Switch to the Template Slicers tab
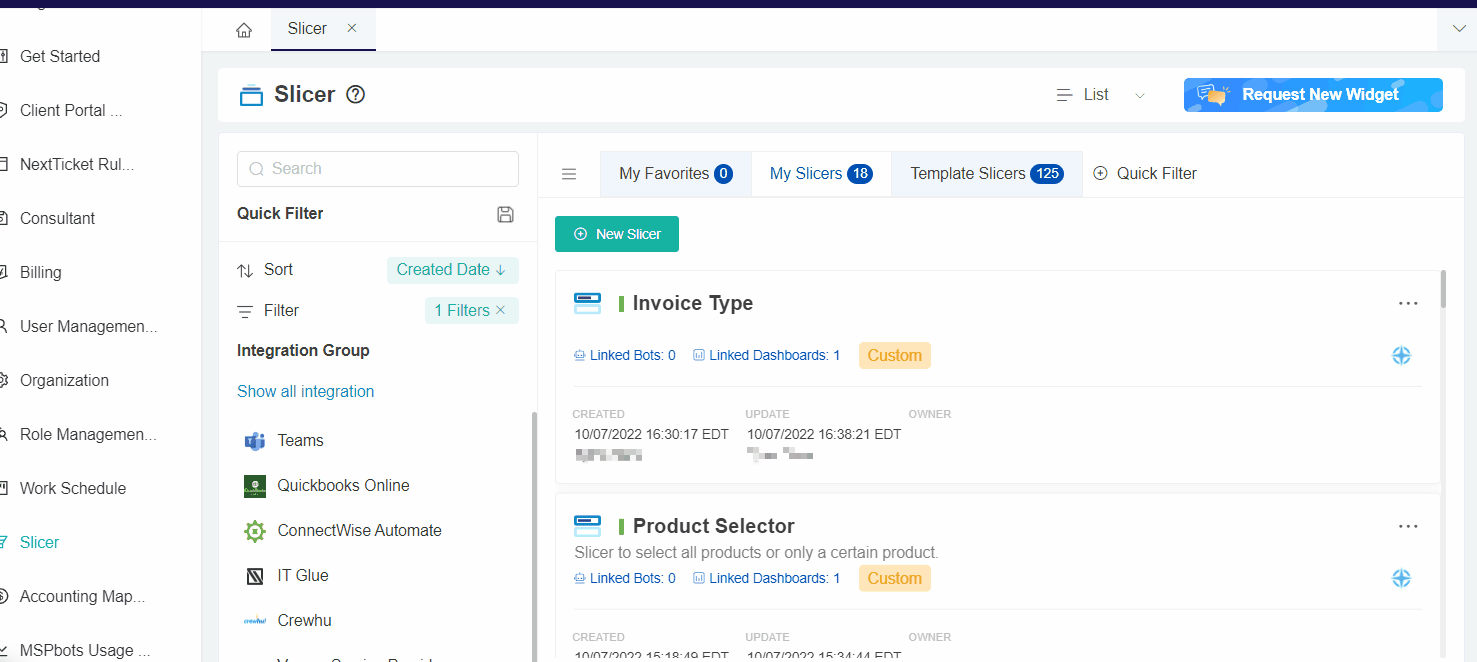Viewport: 1477px width, 662px height. [x=985, y=174]
